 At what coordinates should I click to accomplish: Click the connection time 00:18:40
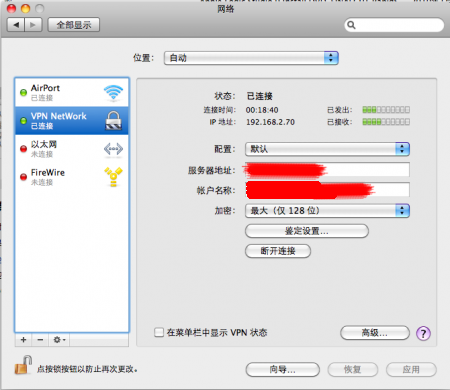click(262, 110)
